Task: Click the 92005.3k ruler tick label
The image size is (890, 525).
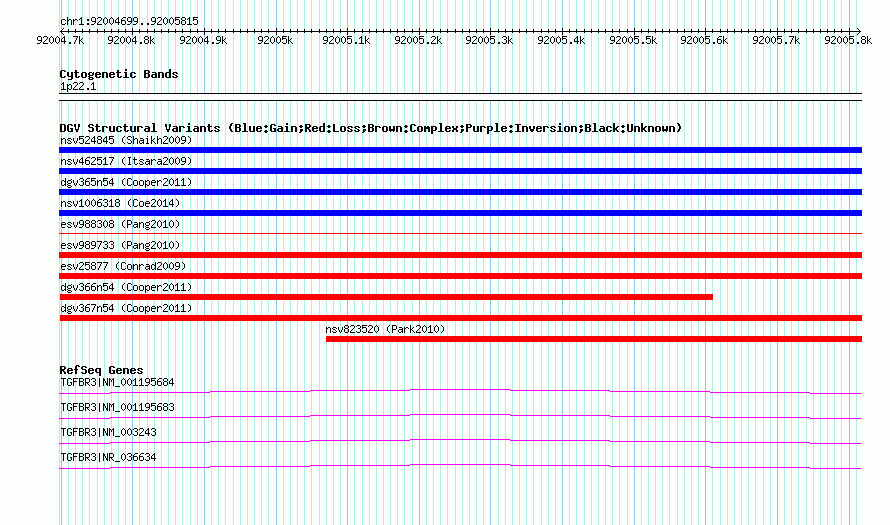Action: point(489,40)
